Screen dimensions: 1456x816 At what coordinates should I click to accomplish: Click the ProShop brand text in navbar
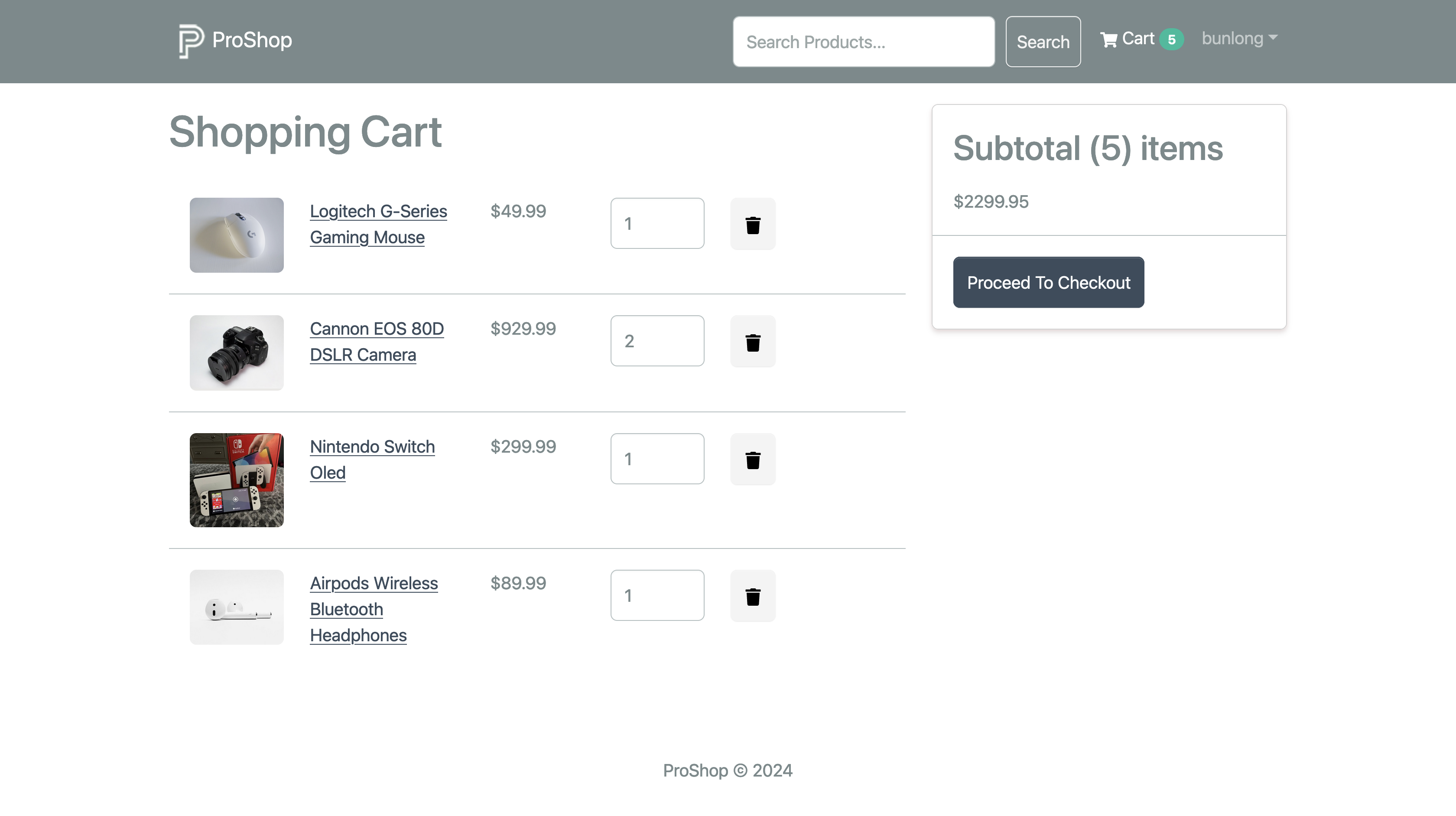pyautogui.click(x=252, y=40)
